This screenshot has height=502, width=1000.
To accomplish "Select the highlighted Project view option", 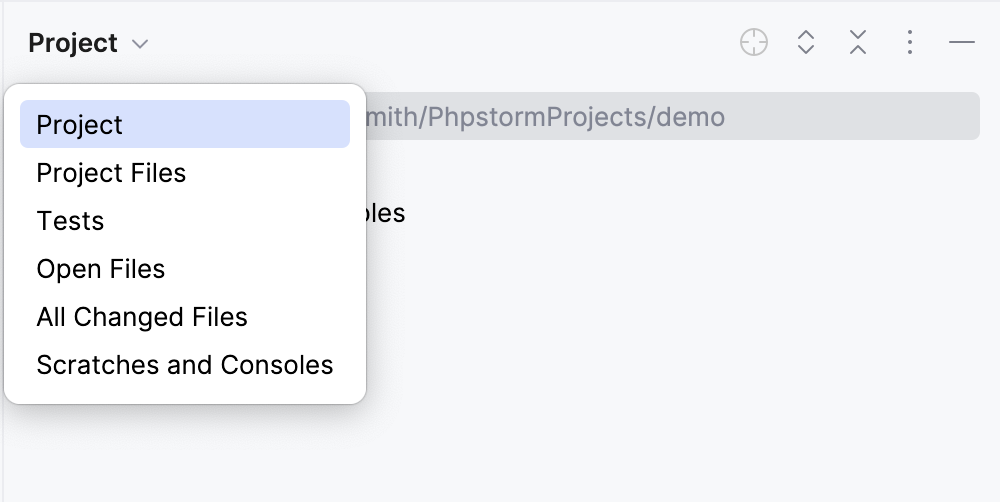I will (x=185, y=124).
